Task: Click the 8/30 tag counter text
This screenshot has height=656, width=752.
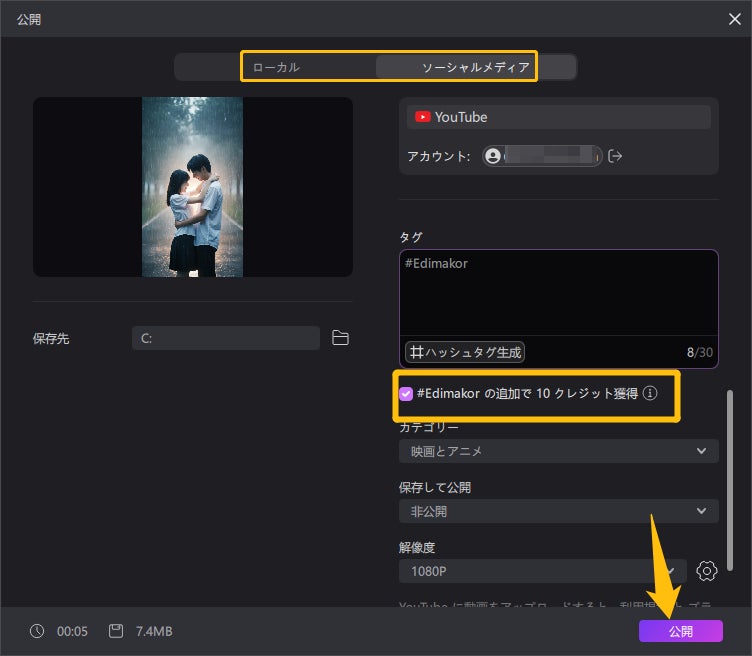Action: (700, 352)
